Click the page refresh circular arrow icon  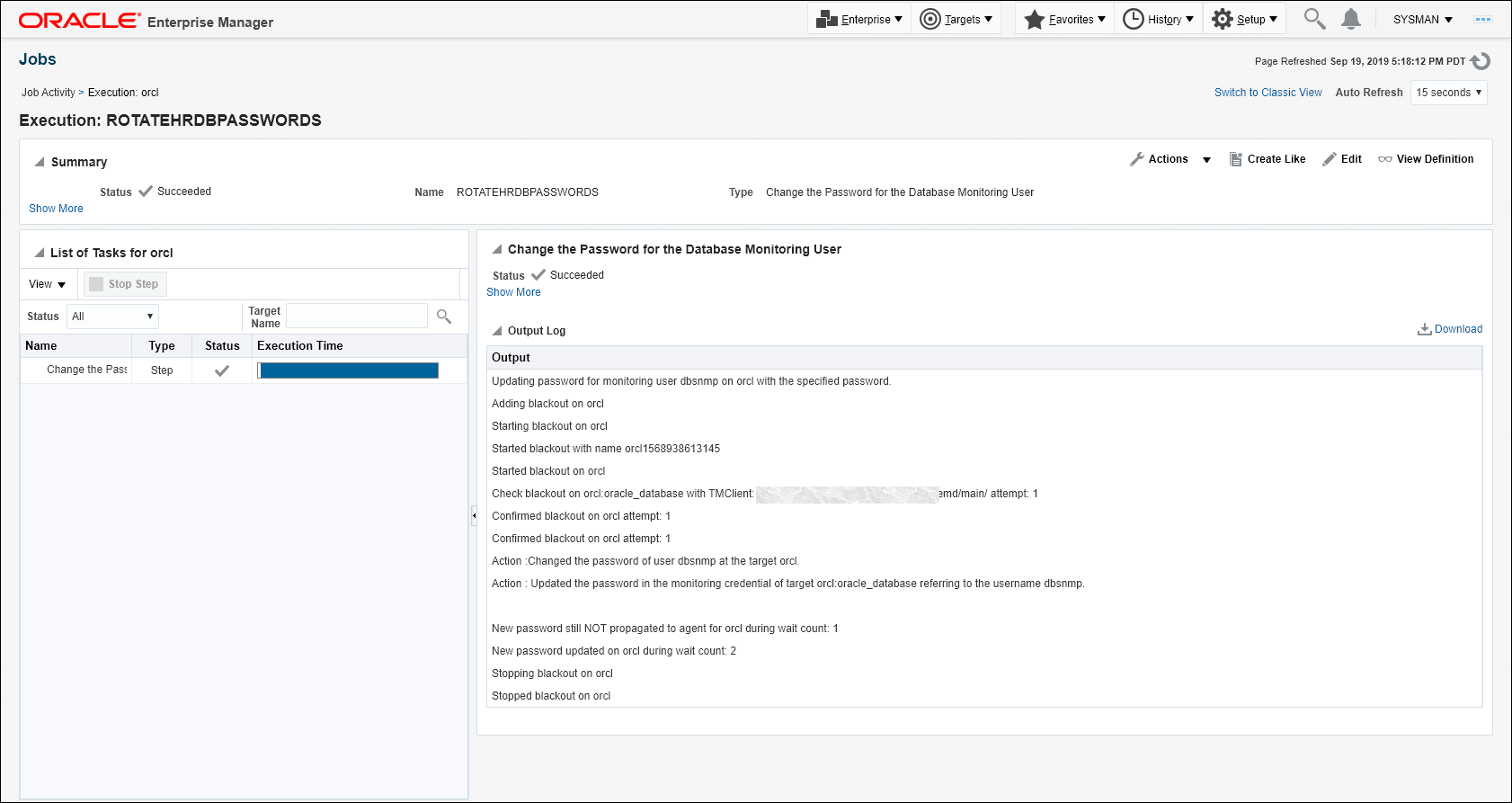point(1481,61)
